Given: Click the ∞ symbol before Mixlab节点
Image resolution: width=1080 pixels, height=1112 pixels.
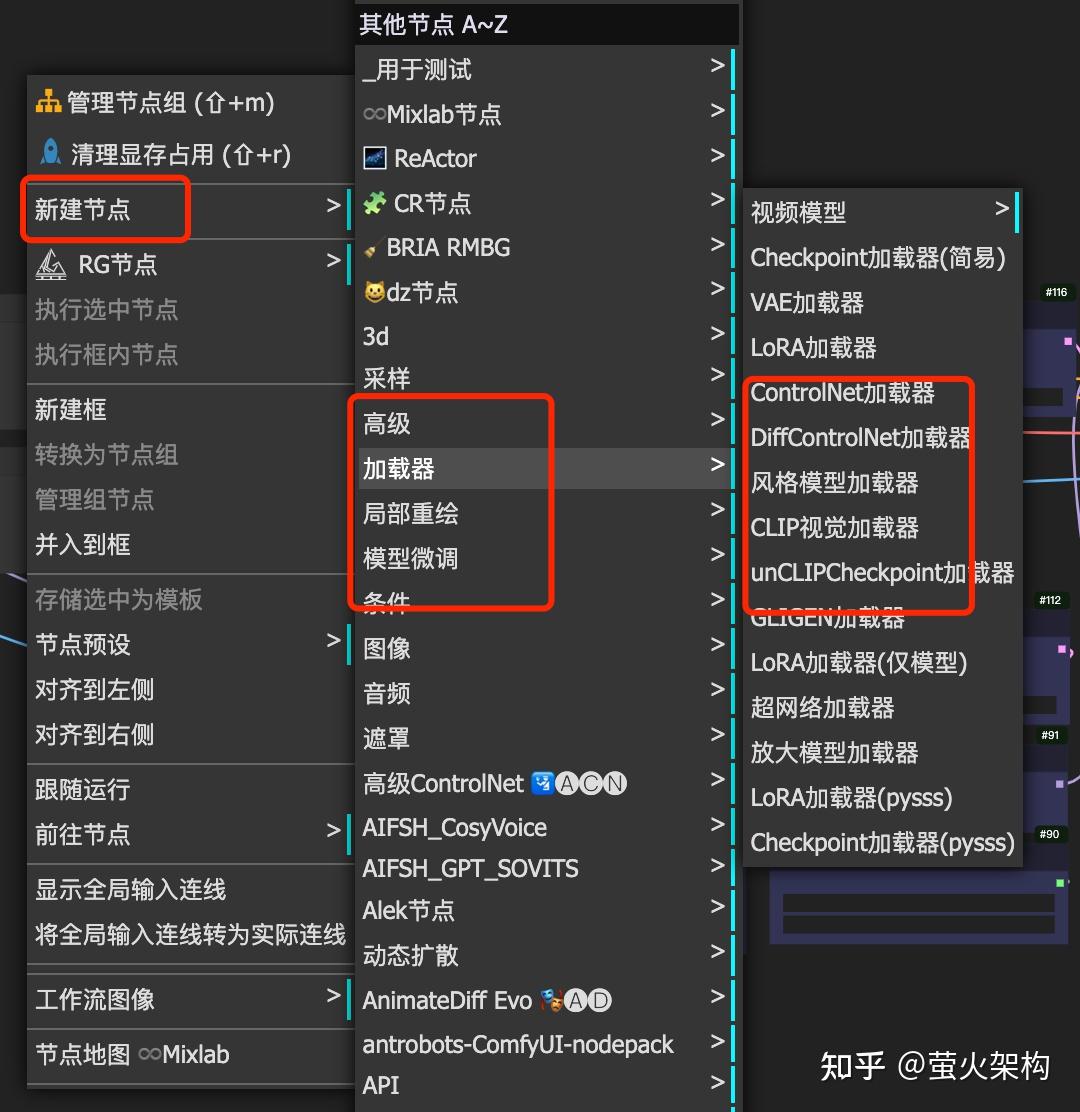Looking at the screenshot, I should tap(377, 114).
